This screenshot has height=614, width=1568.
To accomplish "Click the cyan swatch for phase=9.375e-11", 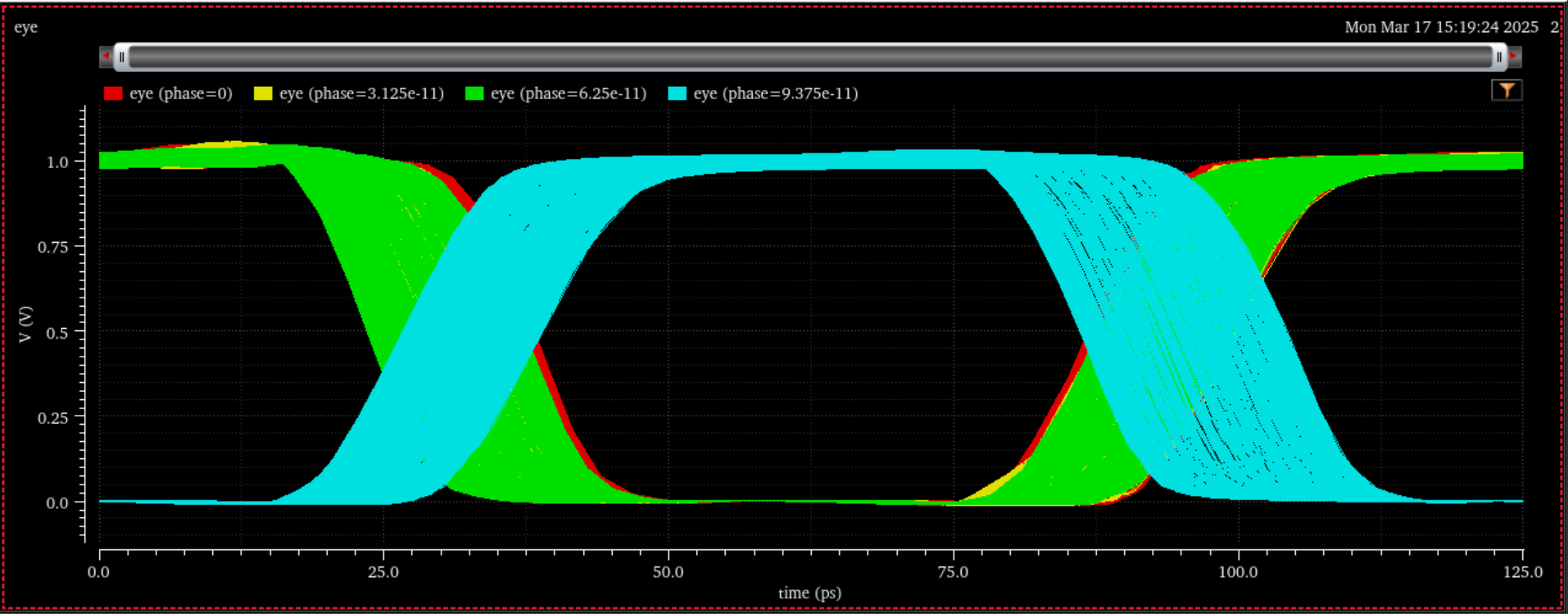I will point(677,93).
